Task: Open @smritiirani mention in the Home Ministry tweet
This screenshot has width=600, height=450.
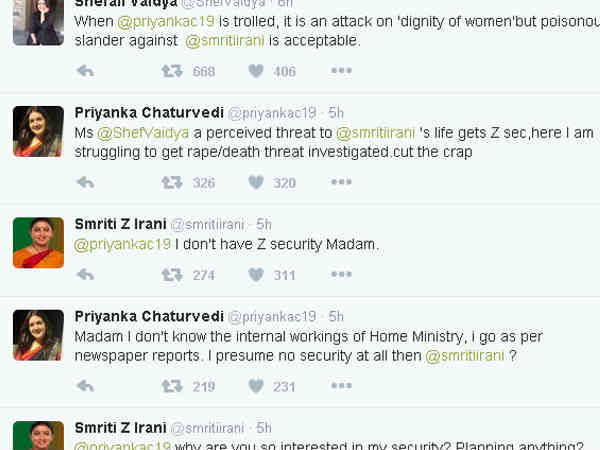Action: point(465,355)
